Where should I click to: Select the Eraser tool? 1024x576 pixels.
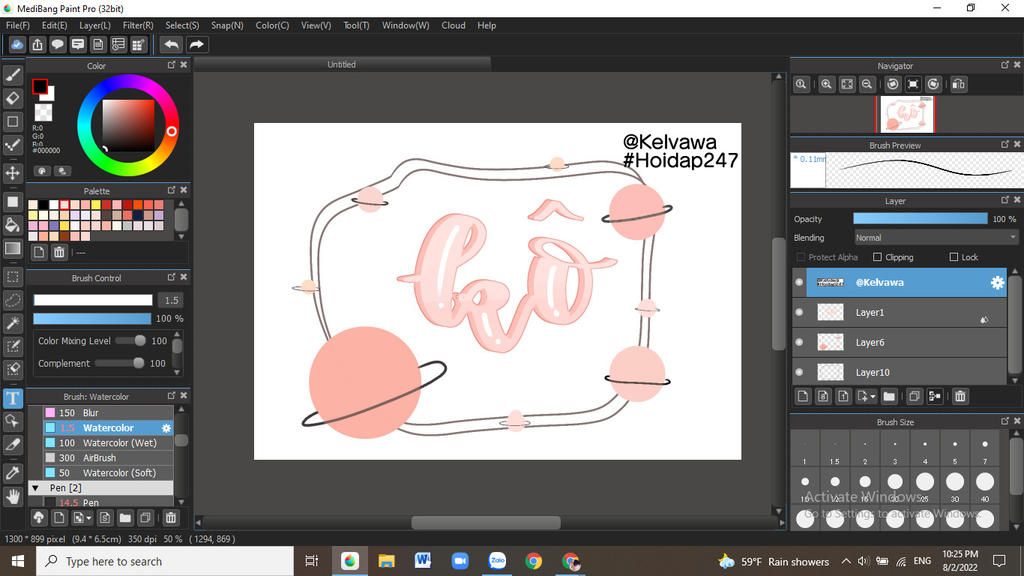click(x=12, y=98)
